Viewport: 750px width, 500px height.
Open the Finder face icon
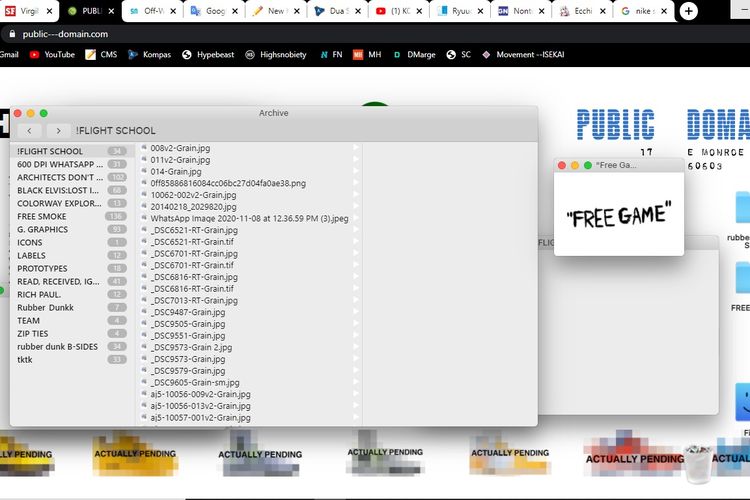point(743,402)
